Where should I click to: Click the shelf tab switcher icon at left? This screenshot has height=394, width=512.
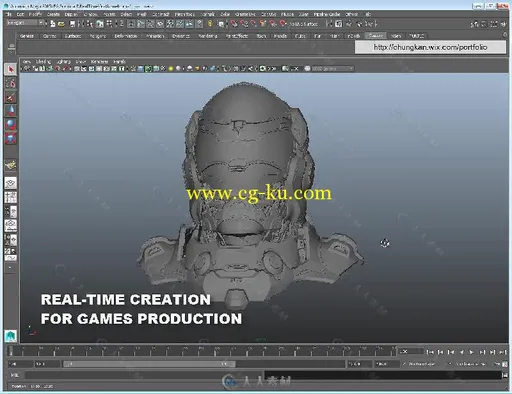[11, 46]
